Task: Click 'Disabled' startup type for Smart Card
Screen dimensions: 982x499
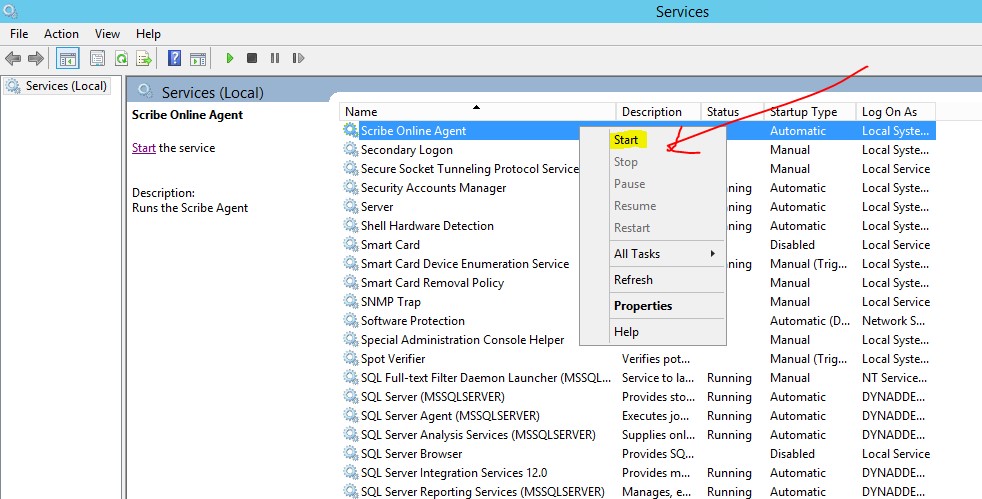Action: click(x=792, y=245)
